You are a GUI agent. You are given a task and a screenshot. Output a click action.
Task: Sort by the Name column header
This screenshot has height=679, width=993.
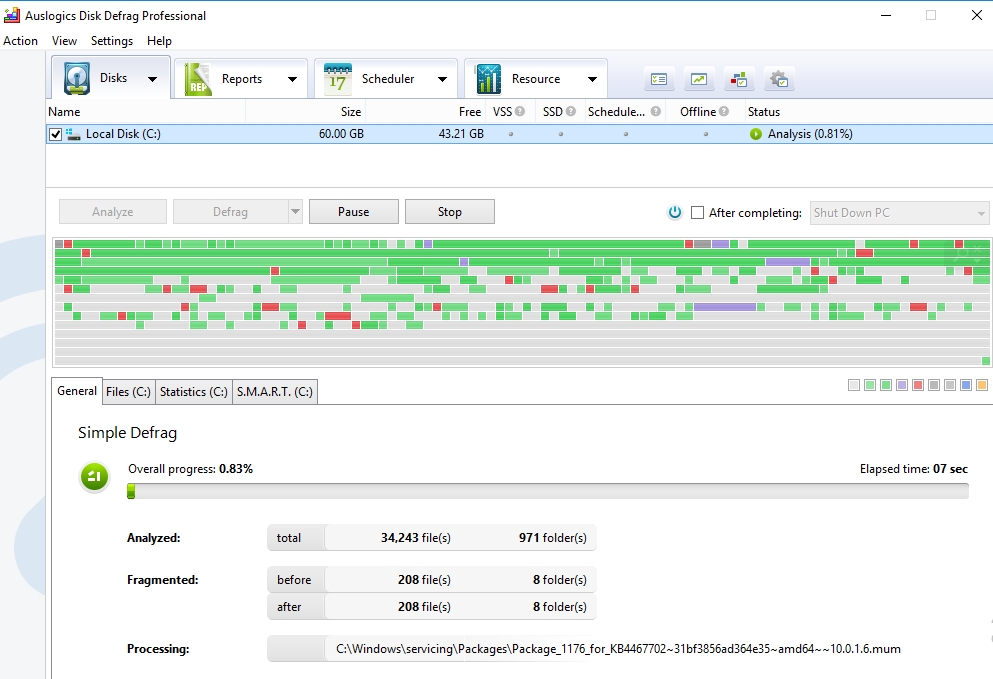pos(146,111)
